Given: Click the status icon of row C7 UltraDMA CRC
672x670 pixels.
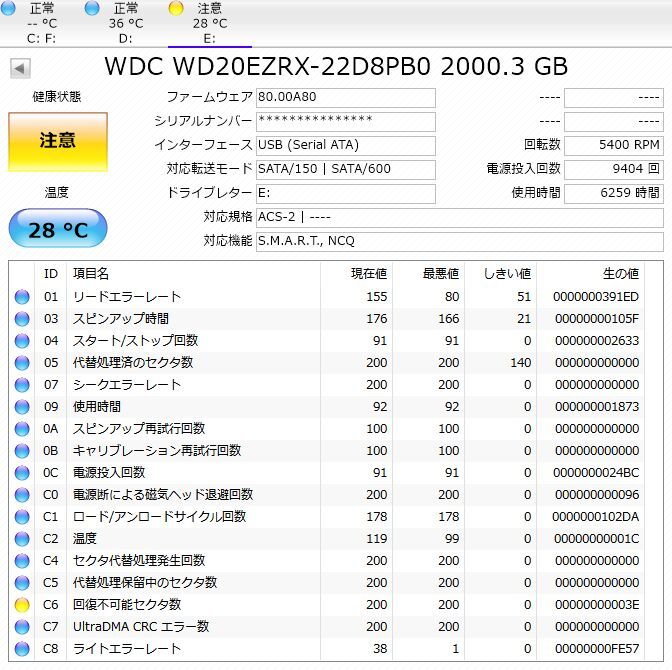Looking at the screenshot, I should click(x=22, y=627).
